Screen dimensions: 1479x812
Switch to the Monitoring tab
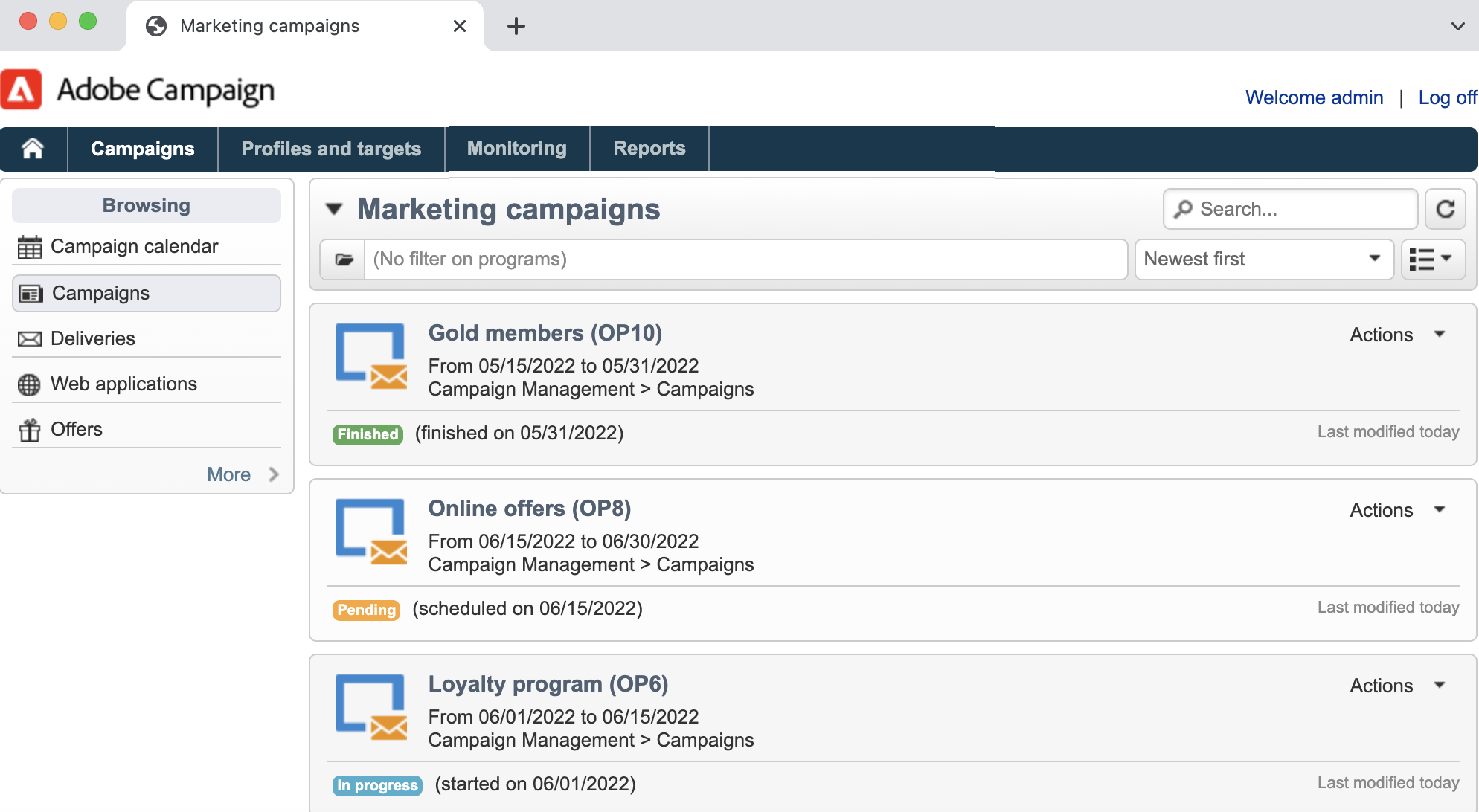tap(516, 149)
